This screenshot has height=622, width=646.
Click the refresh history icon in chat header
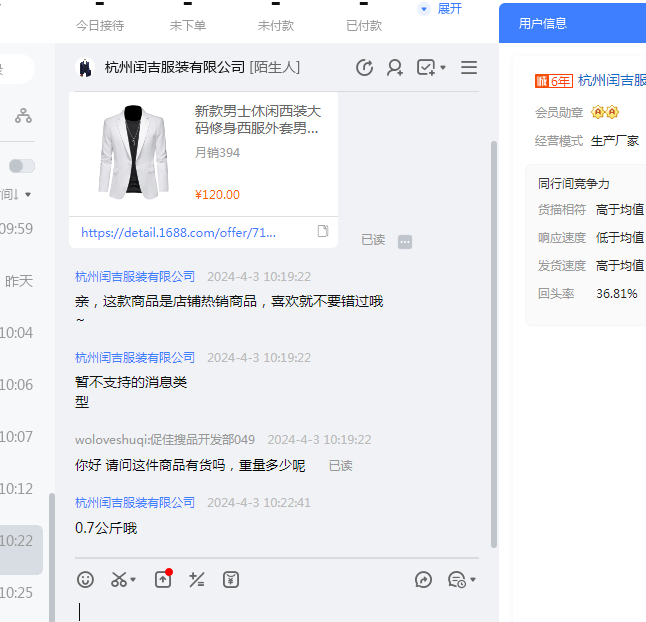tap(365, 68)
